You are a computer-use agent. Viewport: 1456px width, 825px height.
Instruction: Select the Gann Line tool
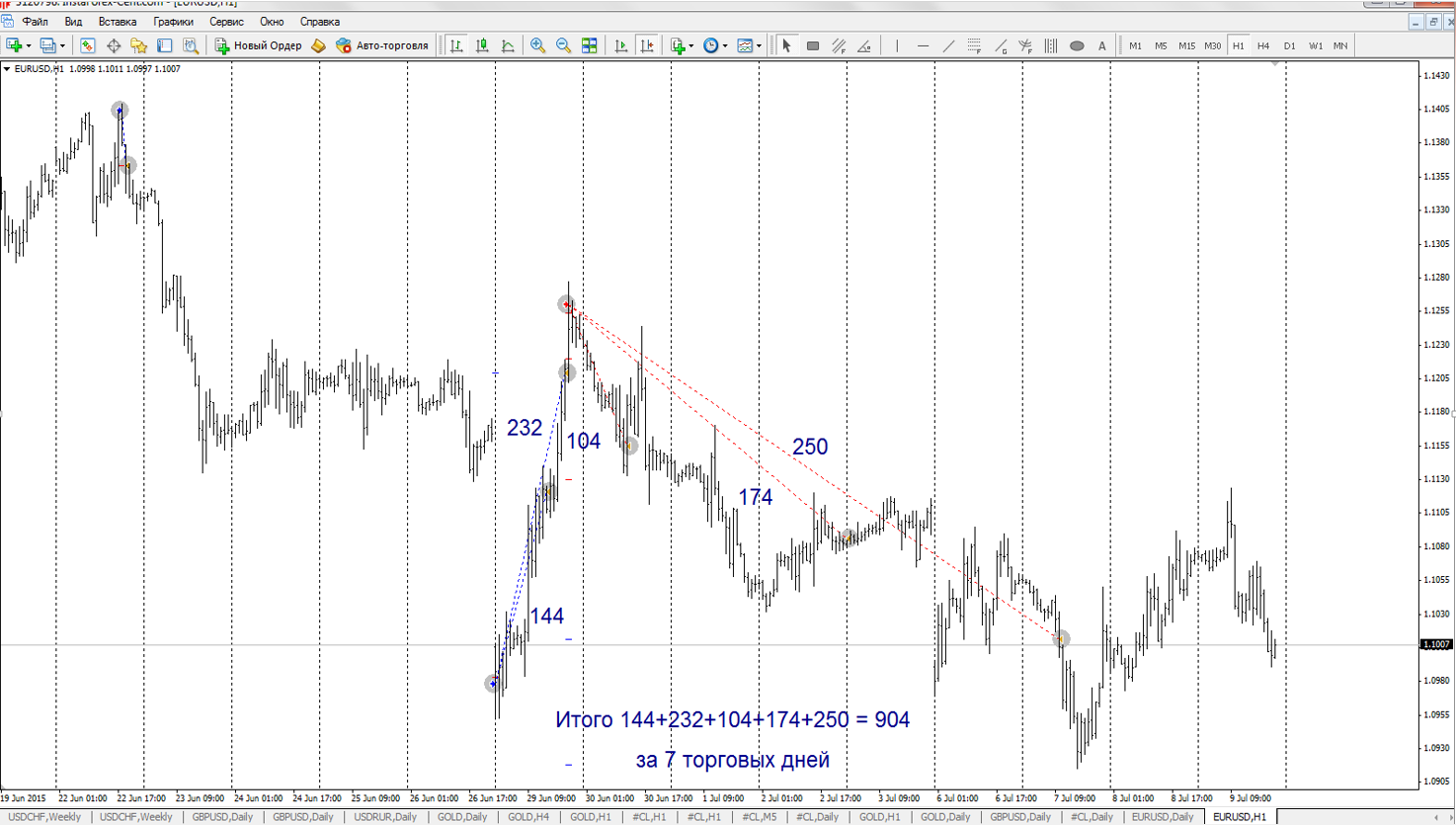[1000, 45]
